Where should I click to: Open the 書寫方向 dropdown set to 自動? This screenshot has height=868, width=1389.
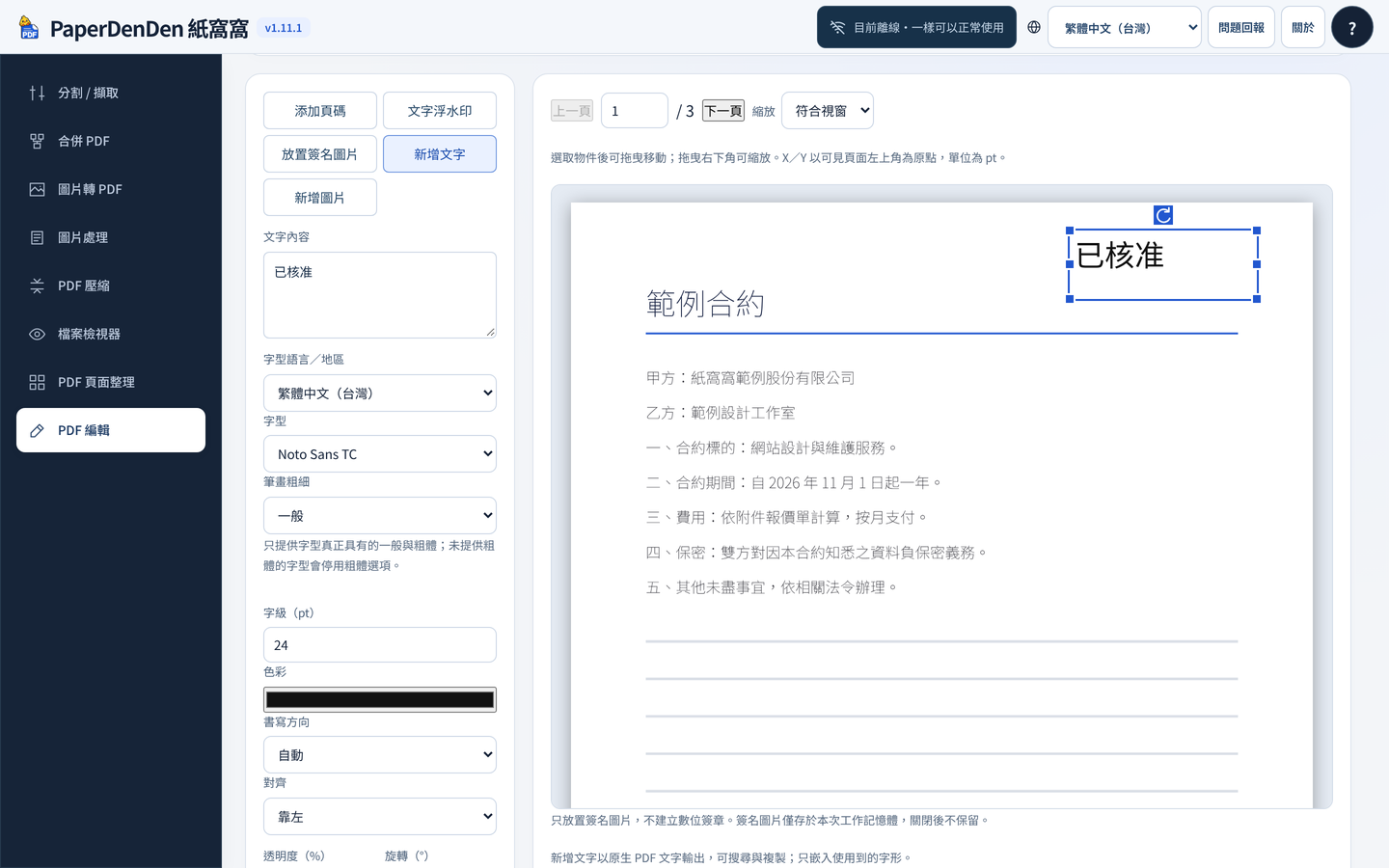(380, 754)
